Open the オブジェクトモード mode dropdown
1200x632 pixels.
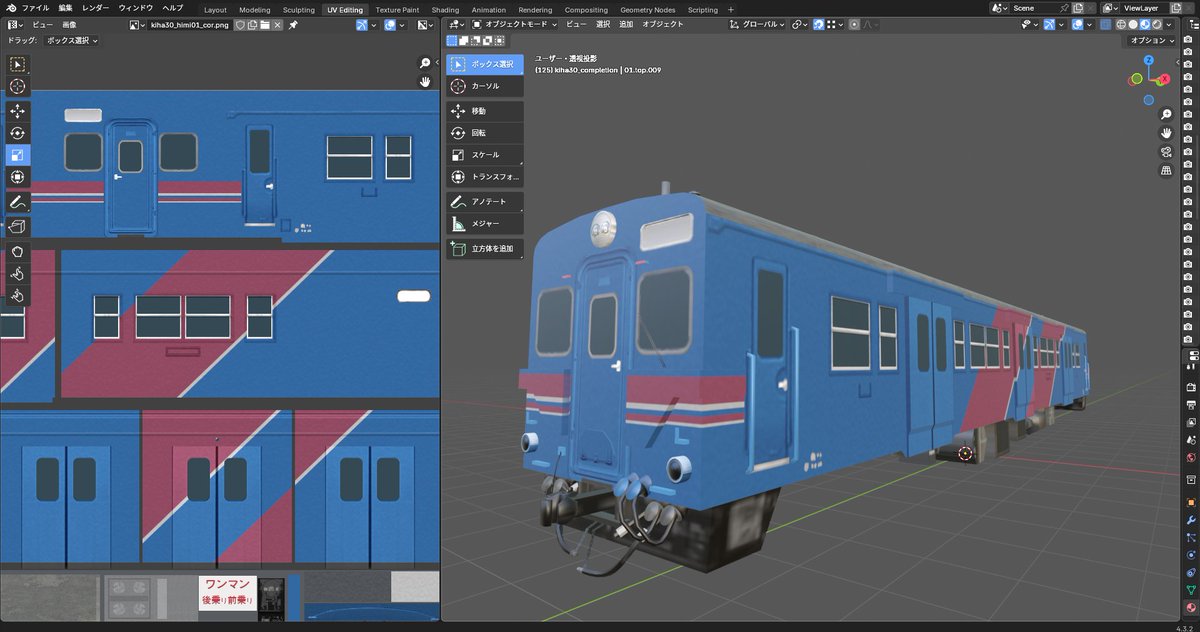(x=514, y=24)
